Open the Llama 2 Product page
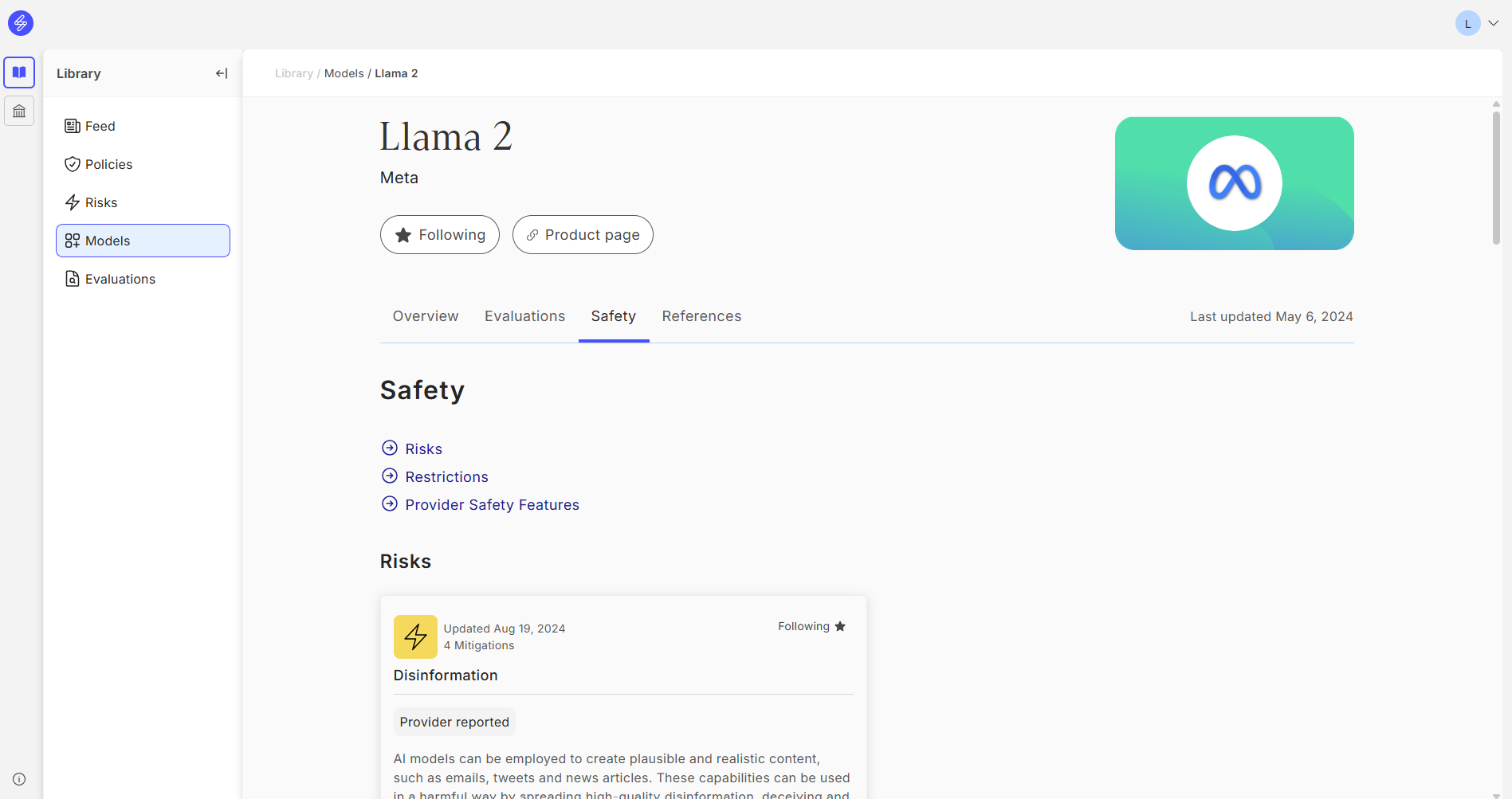1512x799 pixels. [583, 235]
